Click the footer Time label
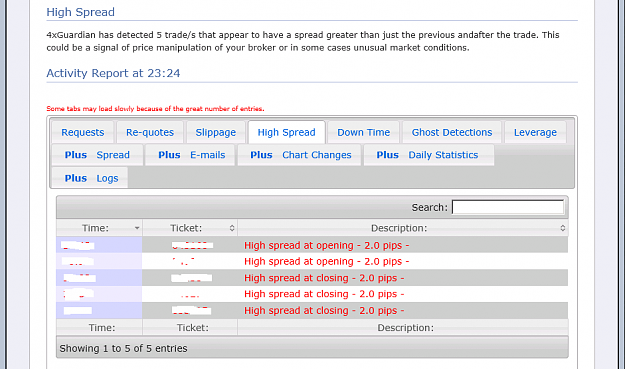 102,328
